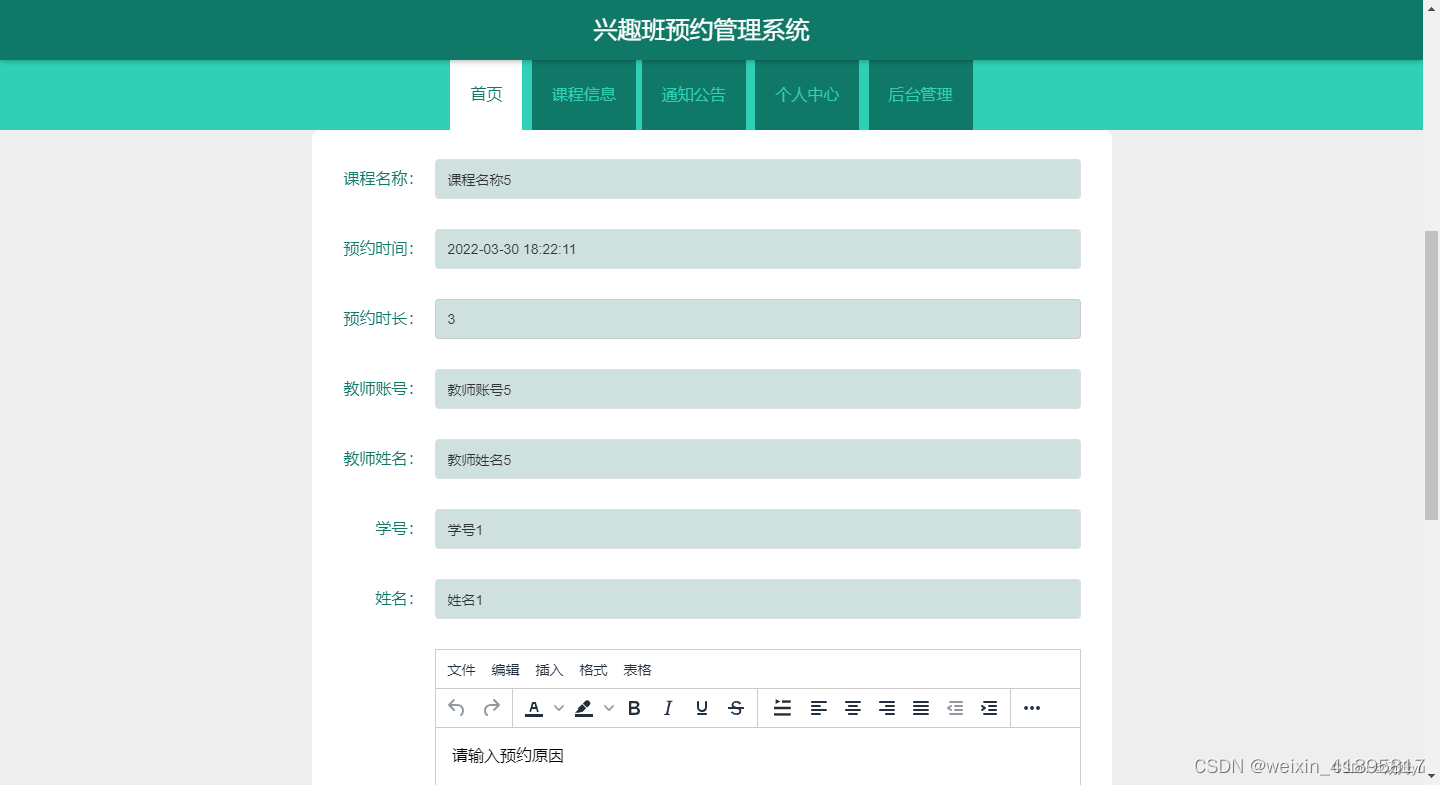Click the Redo icon in editor toolbar

491,708
